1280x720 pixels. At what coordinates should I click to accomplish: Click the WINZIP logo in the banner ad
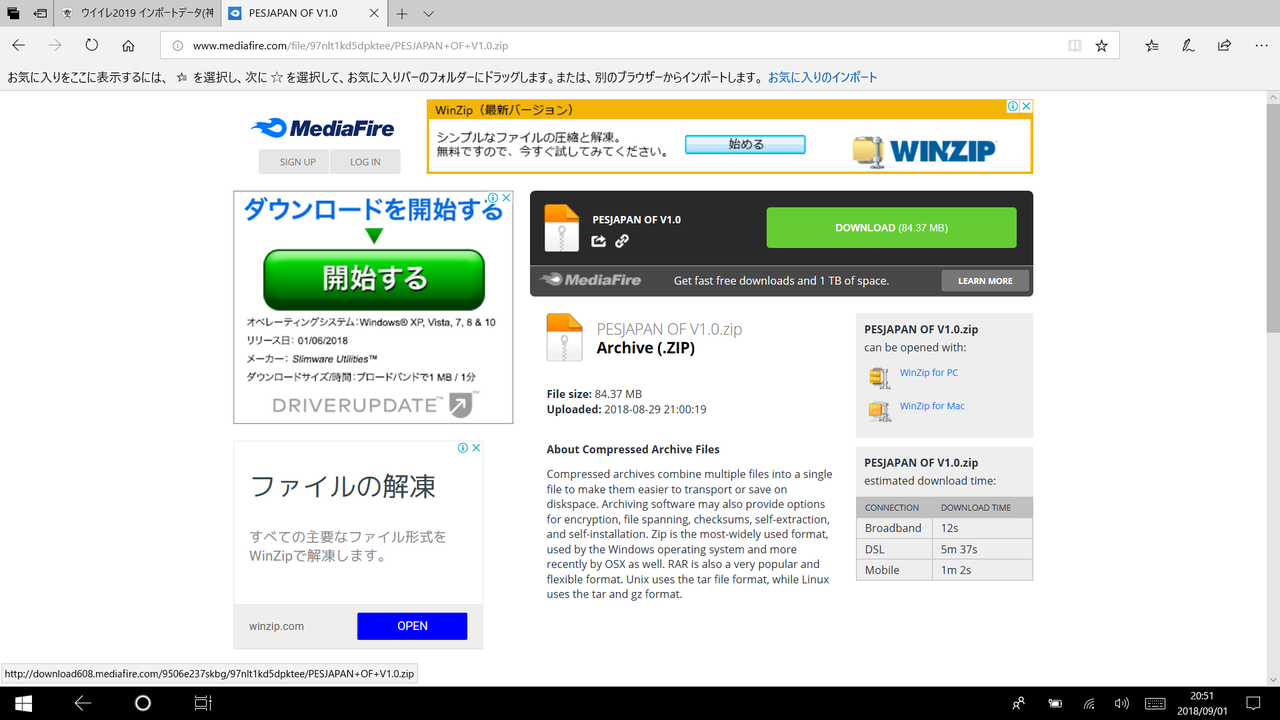[924, 150]
